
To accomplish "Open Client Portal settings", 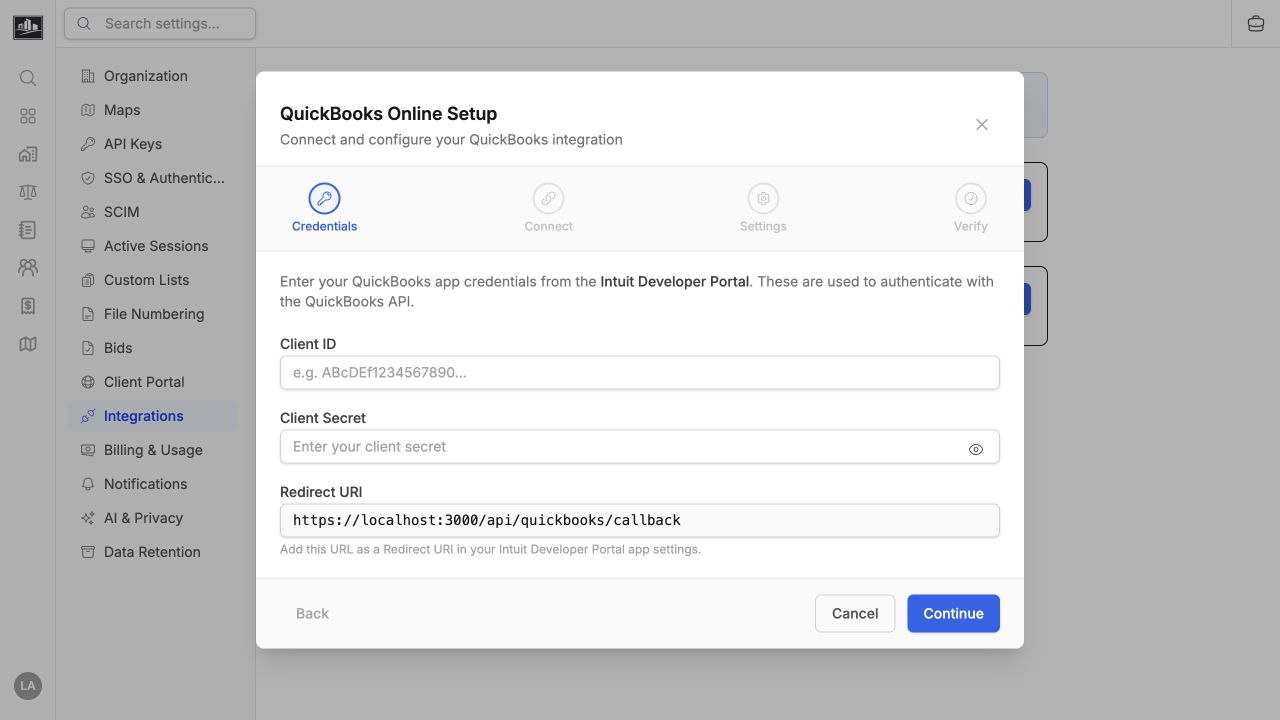I will (152, 382).
